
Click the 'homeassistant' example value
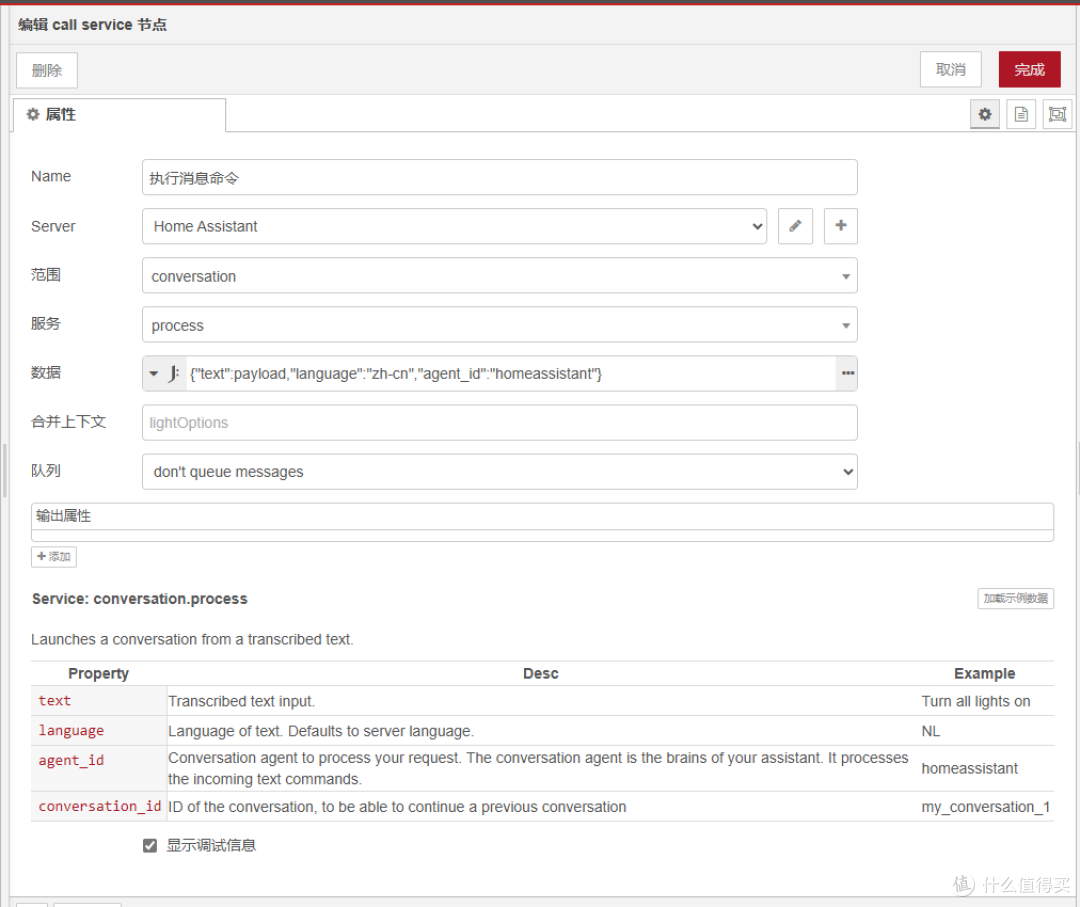tap(969, 768)
